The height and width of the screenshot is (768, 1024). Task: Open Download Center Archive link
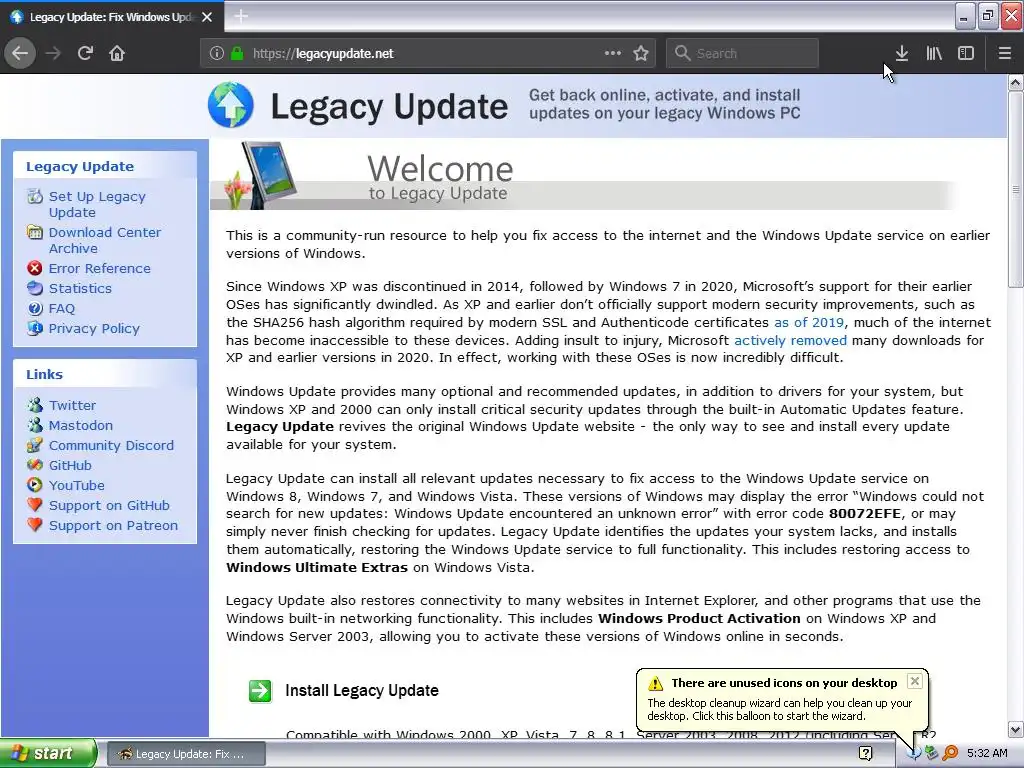104,240
